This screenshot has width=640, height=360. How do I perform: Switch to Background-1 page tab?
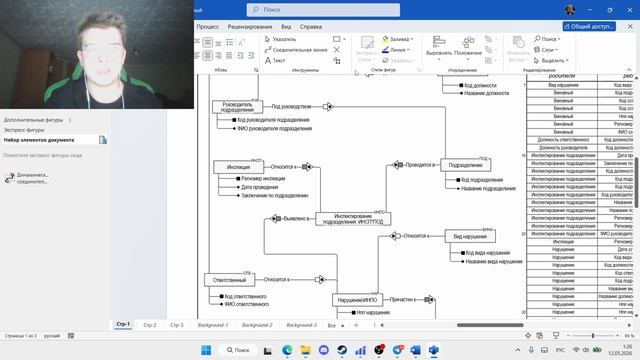pyautogui.click(x=213, y=325)
